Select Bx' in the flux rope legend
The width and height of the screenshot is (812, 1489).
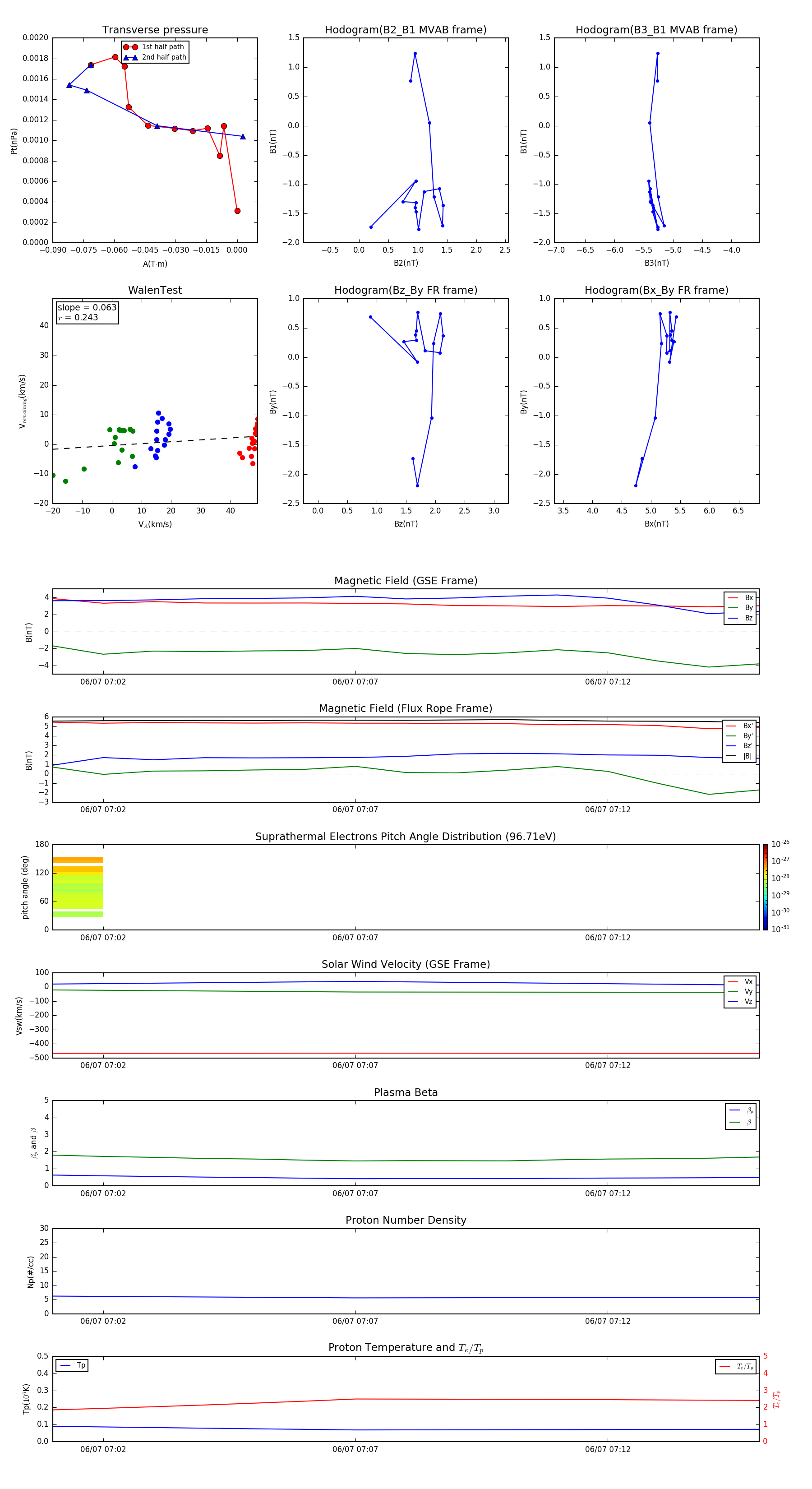pos(740,726)
